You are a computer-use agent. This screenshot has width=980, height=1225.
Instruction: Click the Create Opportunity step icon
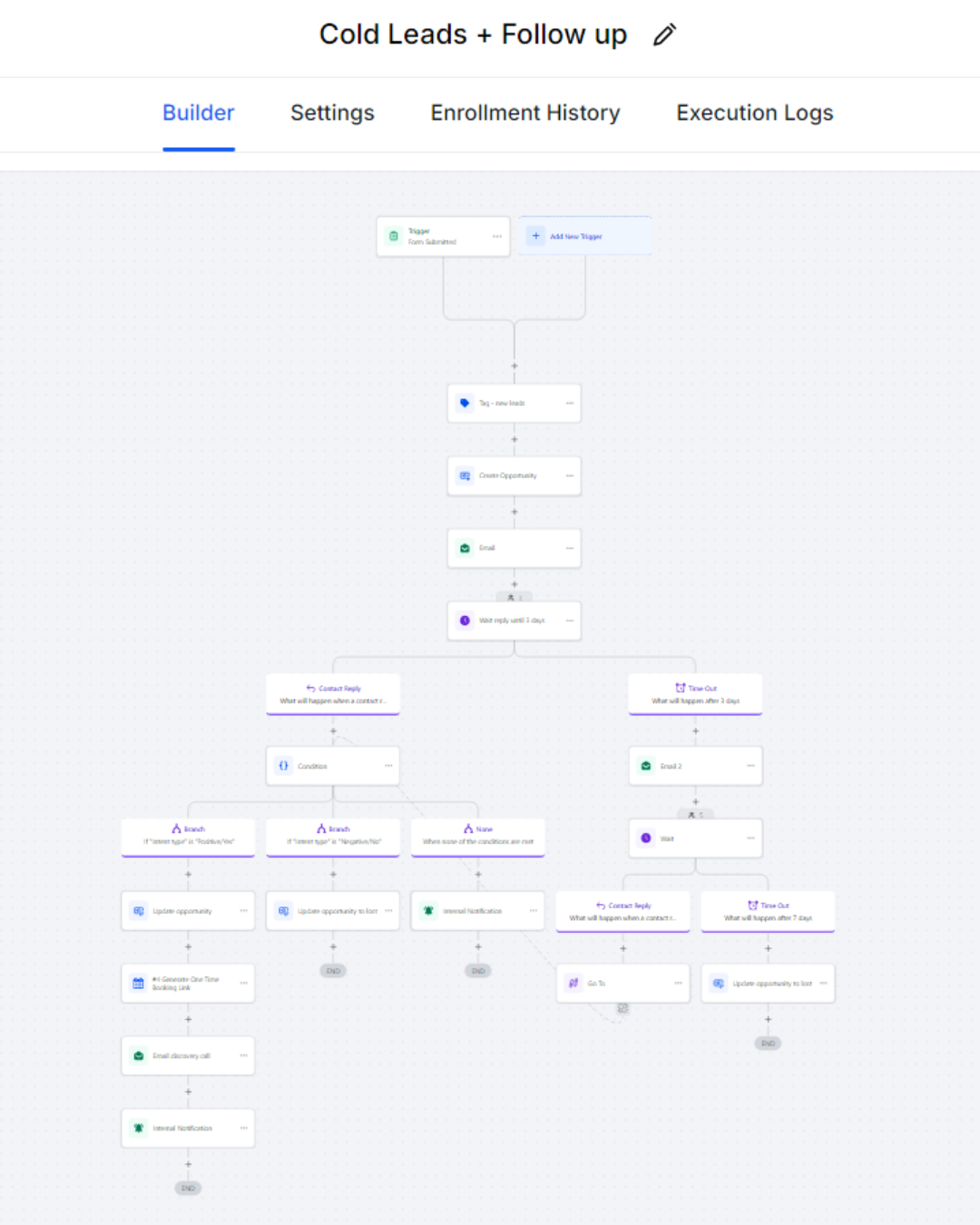(x=465, y=475)
